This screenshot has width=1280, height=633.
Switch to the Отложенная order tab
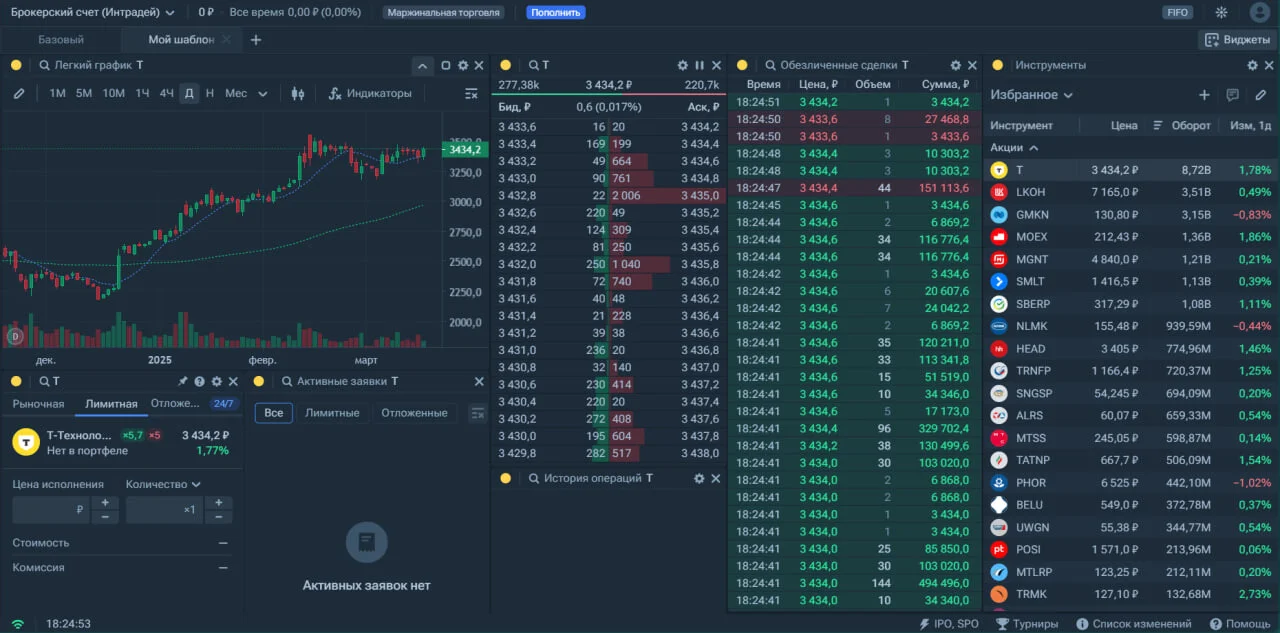[x=176, y=404]
